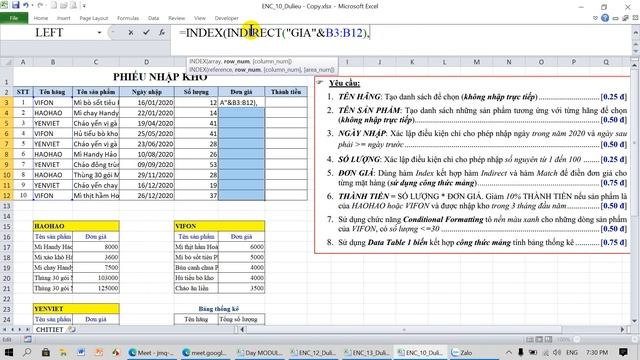
Task: Switch to Page Break Preview in status bar
Action: click(x=548, y=340)
